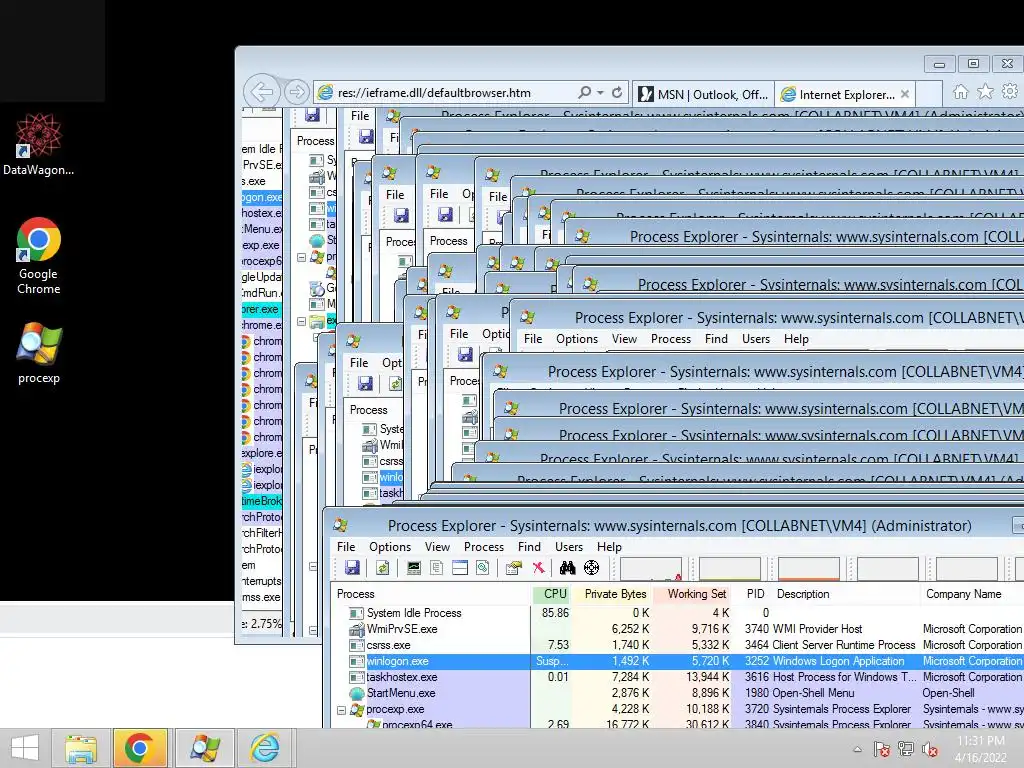Click Refresh Now icon in front Process Explorer toolbar
Screen dimensions: 1024x768
383,568
